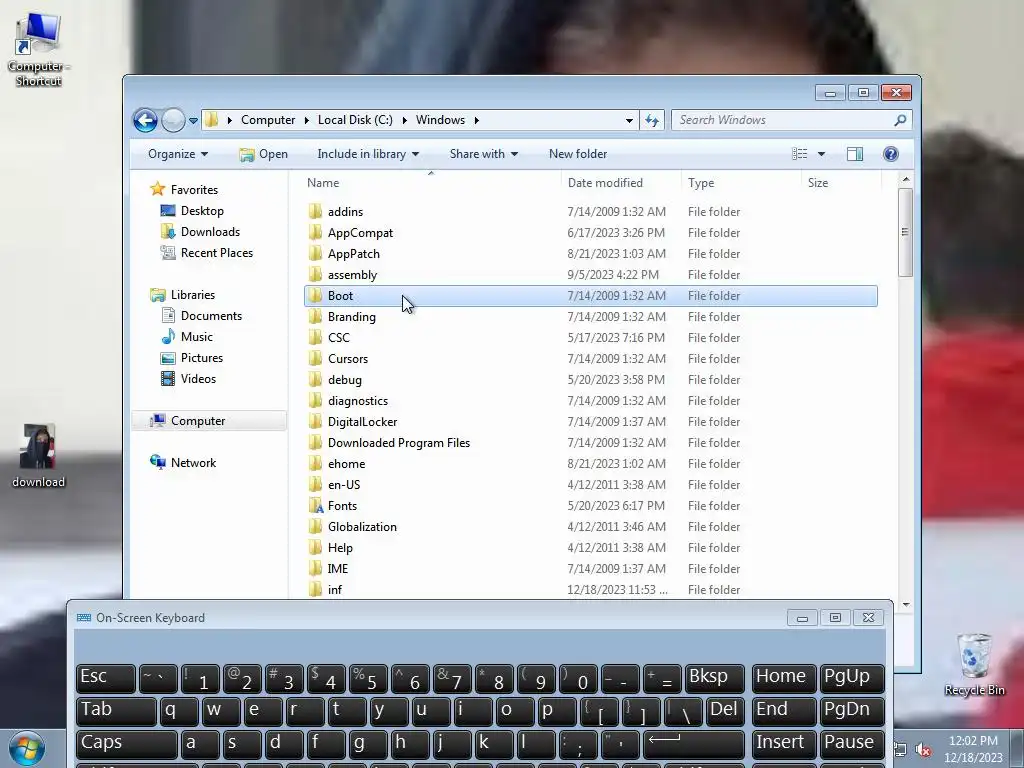Click the Search Windows input field
1024x768 pixels.
click(x=782, y=120)
